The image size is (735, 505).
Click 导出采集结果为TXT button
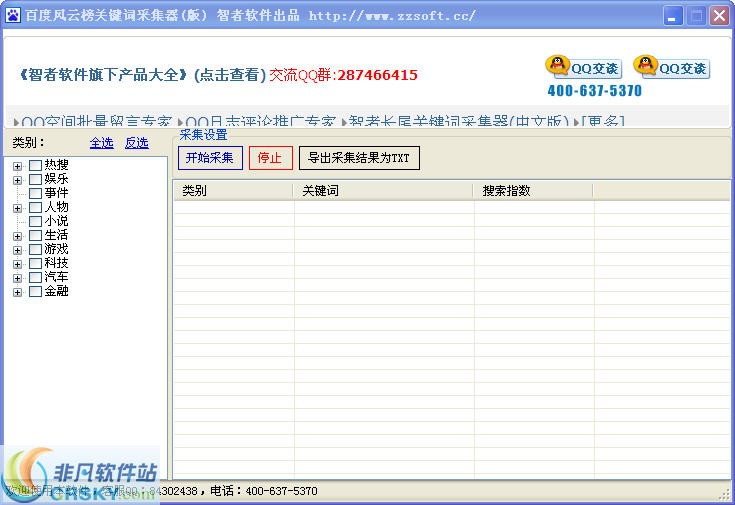(x=359, y=158)
